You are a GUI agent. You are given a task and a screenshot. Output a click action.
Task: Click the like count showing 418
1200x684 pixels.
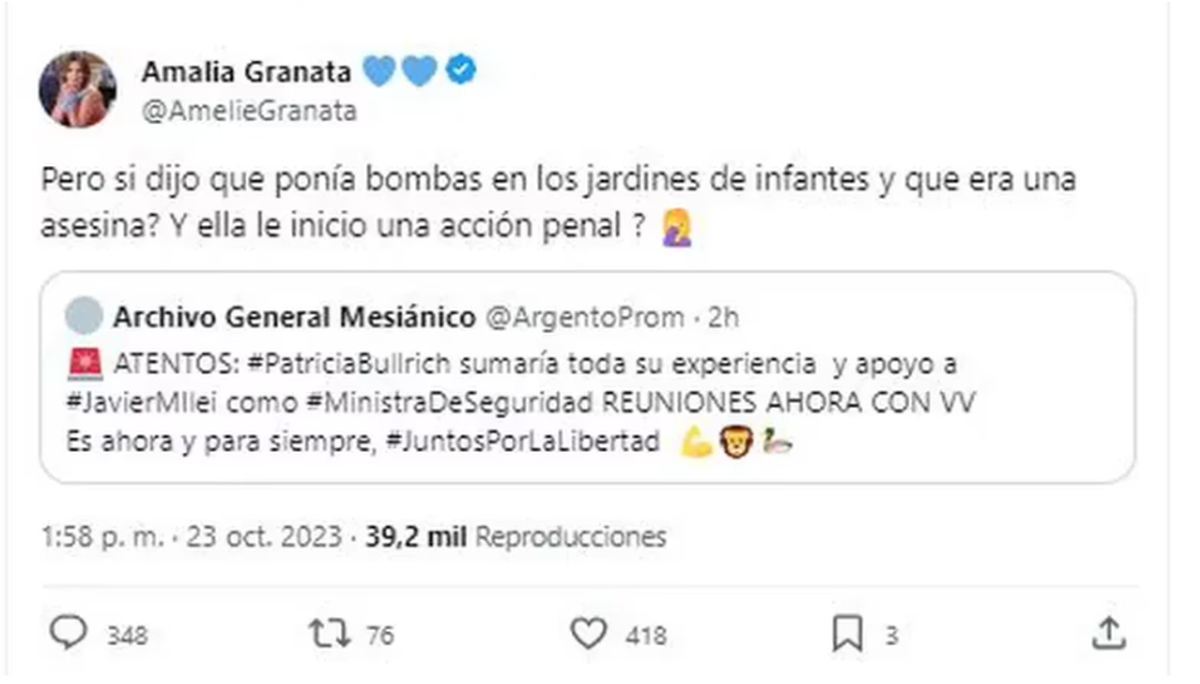click(648, 634)
